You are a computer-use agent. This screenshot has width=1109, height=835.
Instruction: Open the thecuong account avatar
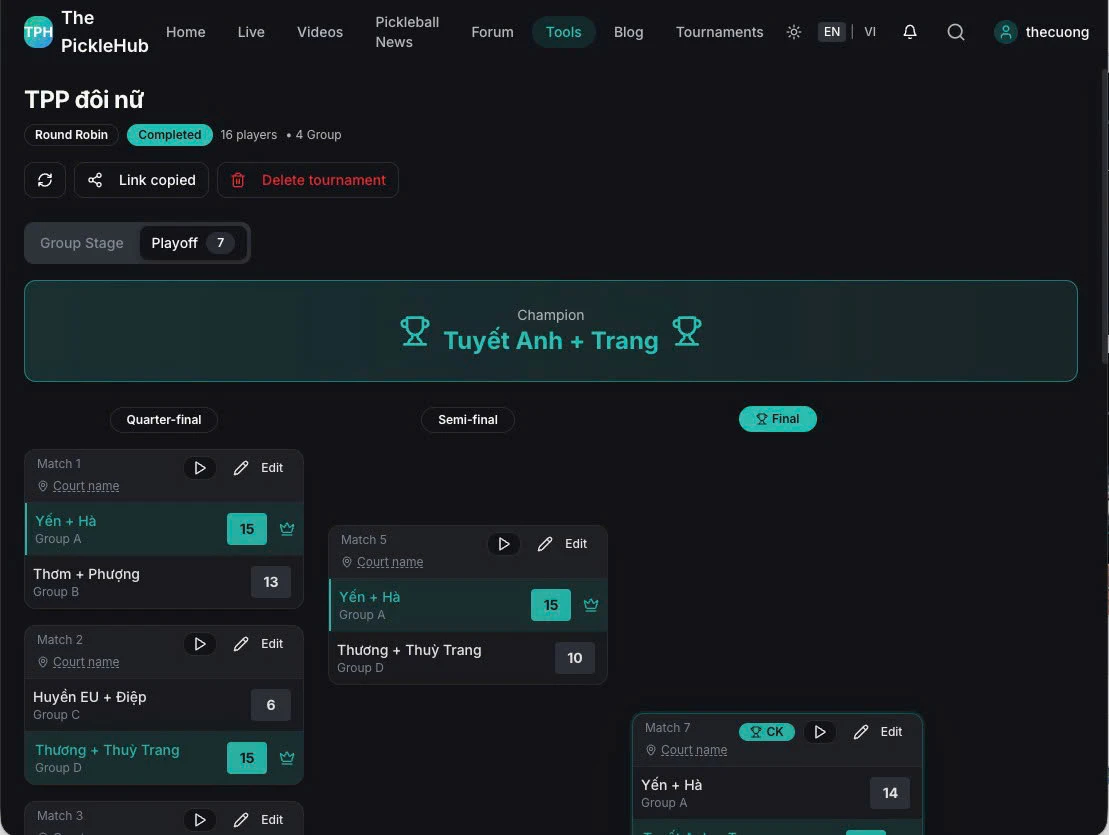1005,31
